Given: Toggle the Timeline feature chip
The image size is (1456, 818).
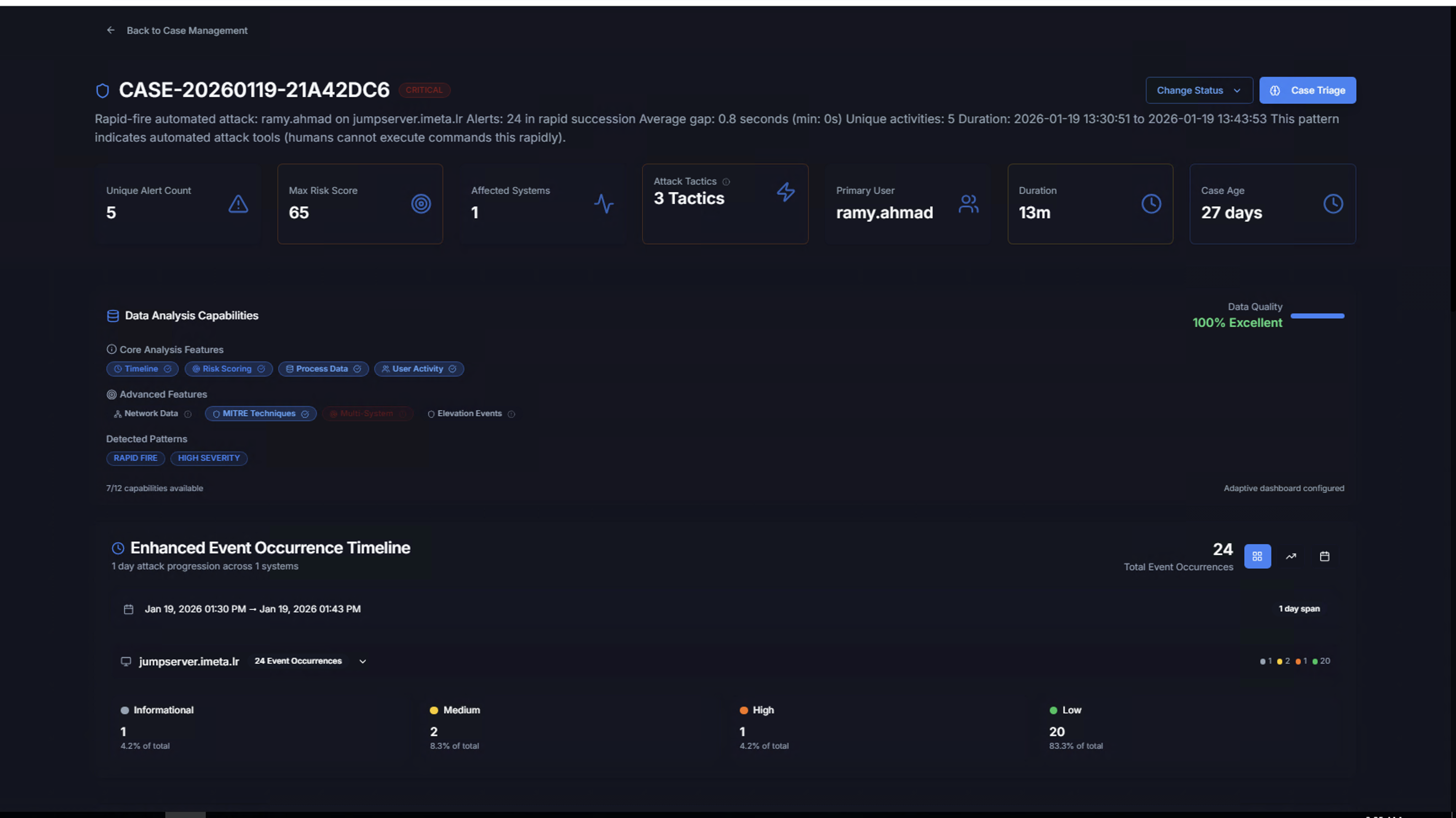Looking at the screenshot, I should click(142, 369).
